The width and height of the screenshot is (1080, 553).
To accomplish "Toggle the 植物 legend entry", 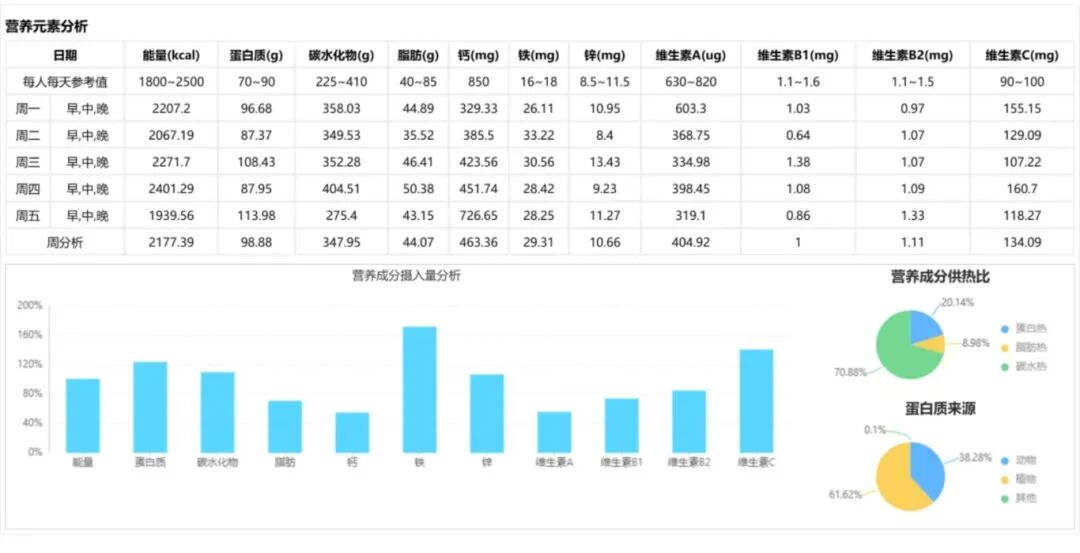I will 1019,479.
